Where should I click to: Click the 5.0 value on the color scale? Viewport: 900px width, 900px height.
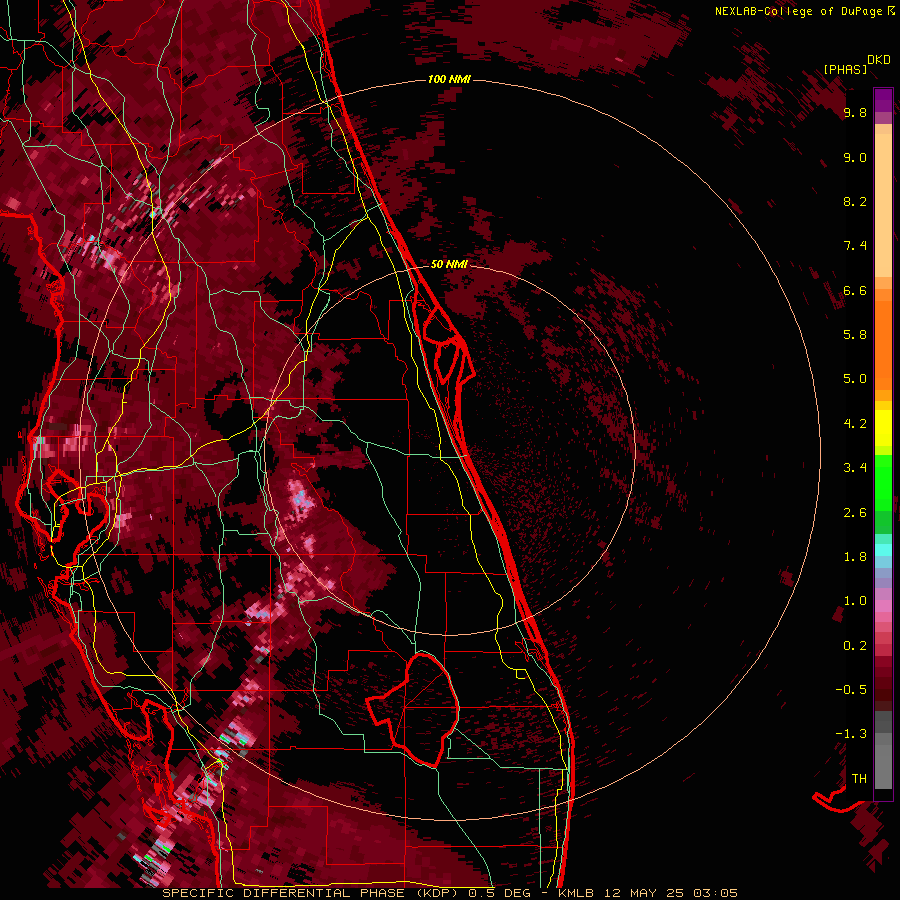[x=855, y=379]
